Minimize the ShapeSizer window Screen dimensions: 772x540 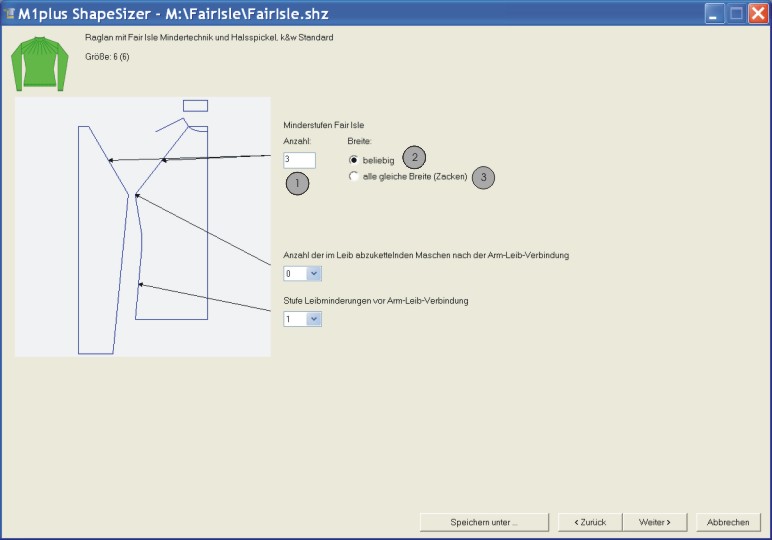714,14
